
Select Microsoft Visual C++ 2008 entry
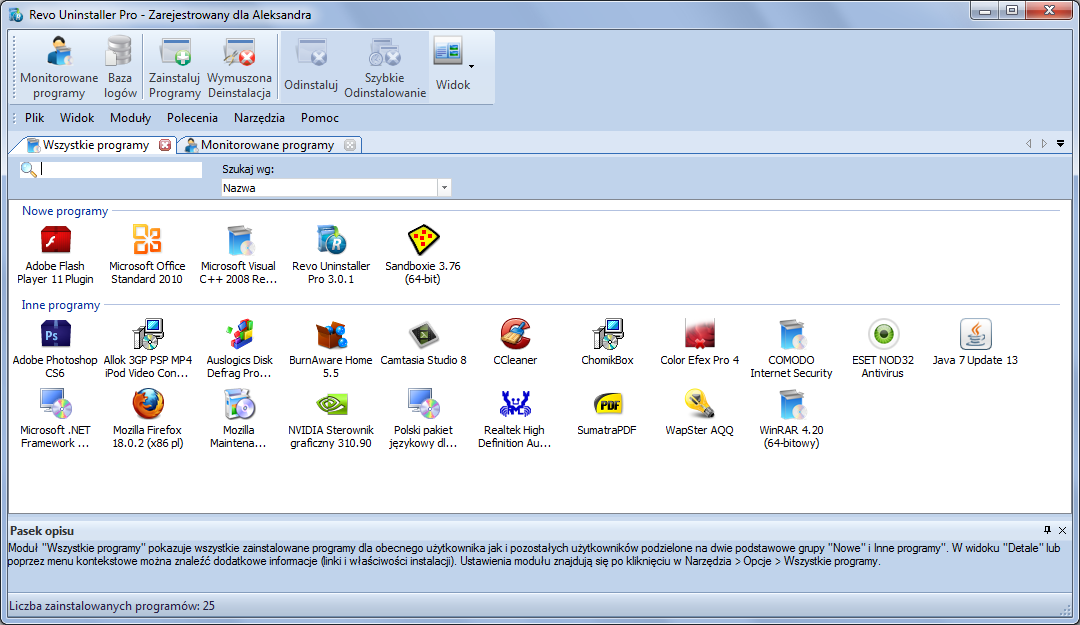point(238,254)
